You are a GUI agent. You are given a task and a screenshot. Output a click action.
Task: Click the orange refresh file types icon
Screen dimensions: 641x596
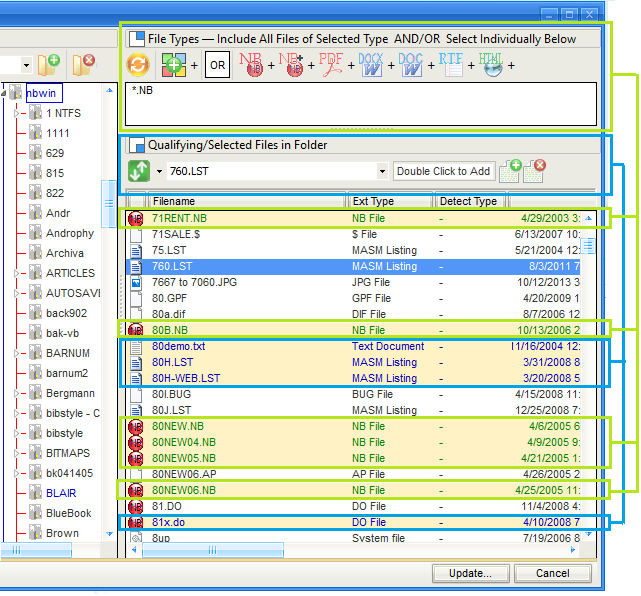pos(138,66)
